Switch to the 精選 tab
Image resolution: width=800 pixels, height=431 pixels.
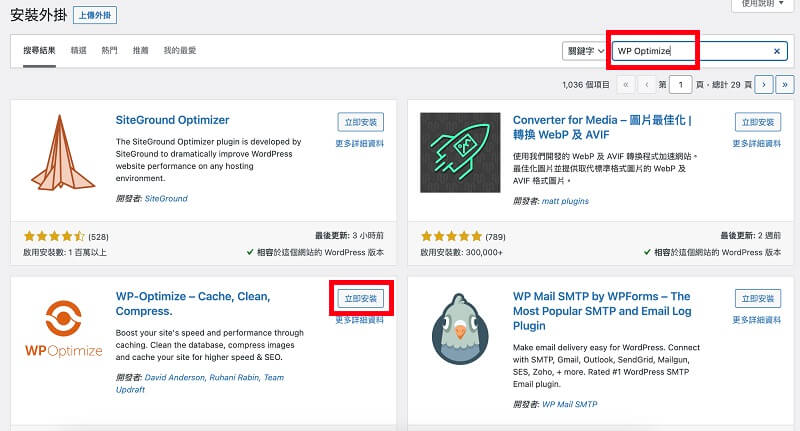click(79, 50)
